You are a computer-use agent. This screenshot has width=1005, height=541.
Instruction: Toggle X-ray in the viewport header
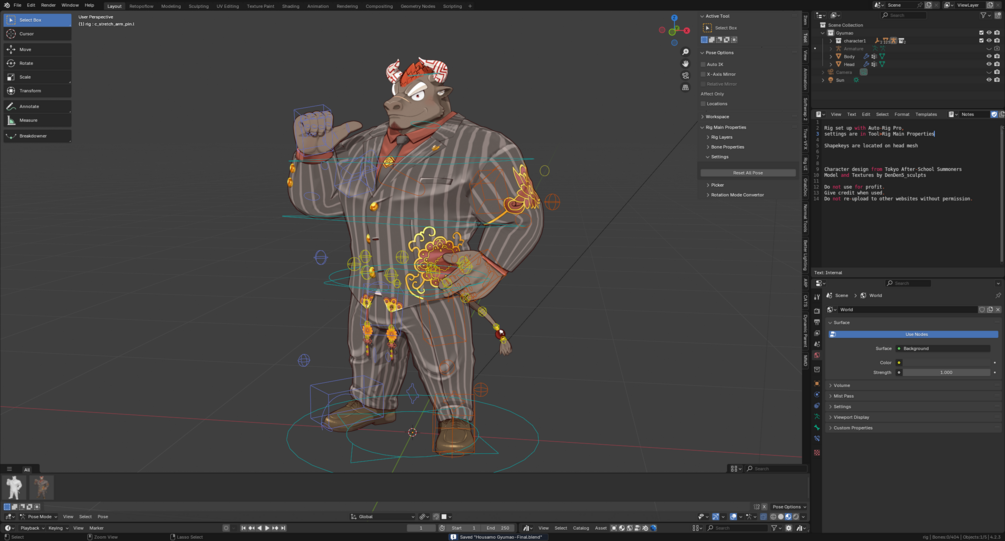point(763,517)
